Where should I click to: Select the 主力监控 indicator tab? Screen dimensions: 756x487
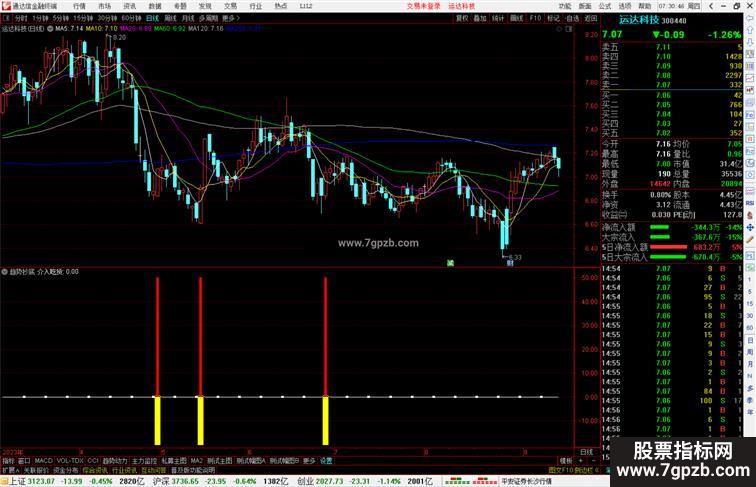pyautogui.click(x=144, y=461)
